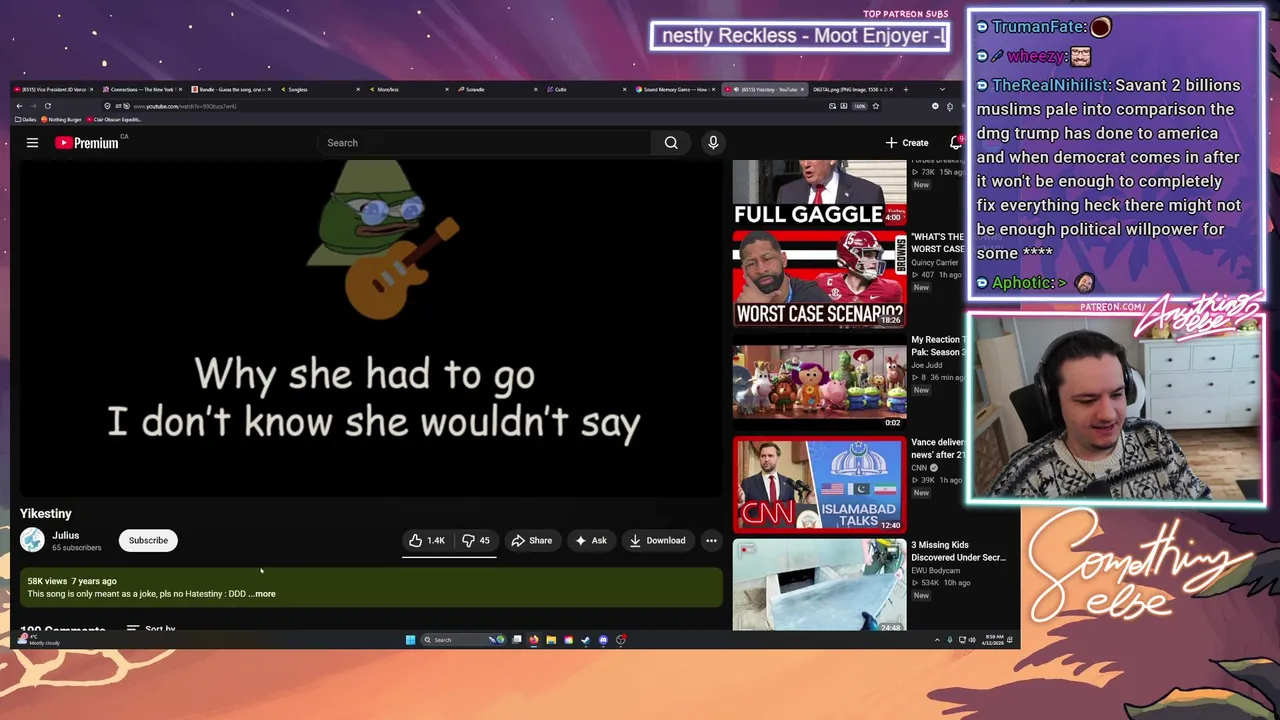Open File Explorer from the taskbar

551,640
